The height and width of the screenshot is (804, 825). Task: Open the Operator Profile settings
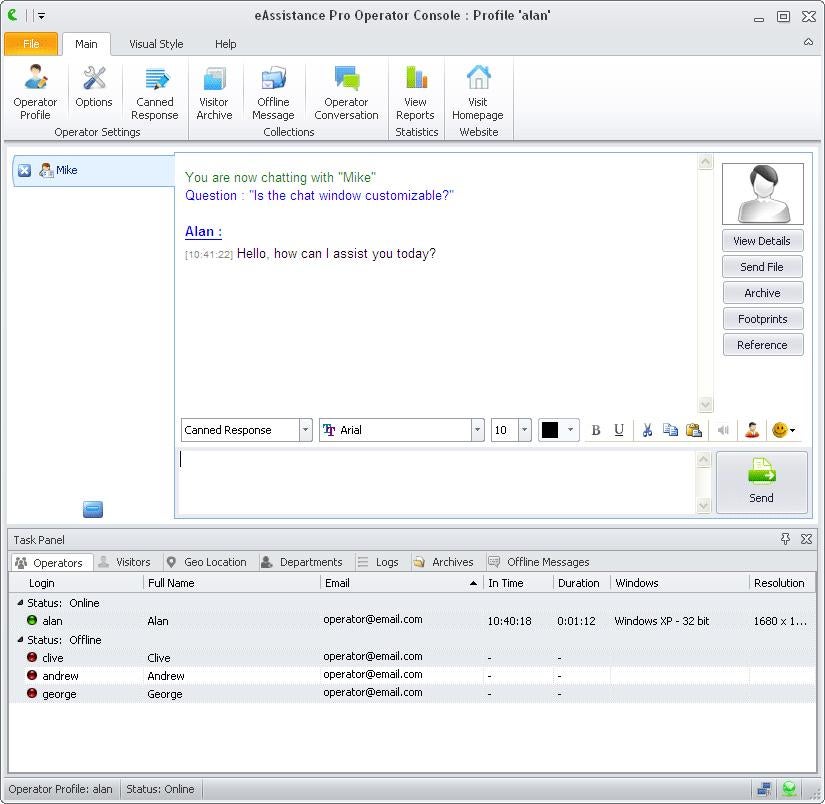(x=35, y=93)
